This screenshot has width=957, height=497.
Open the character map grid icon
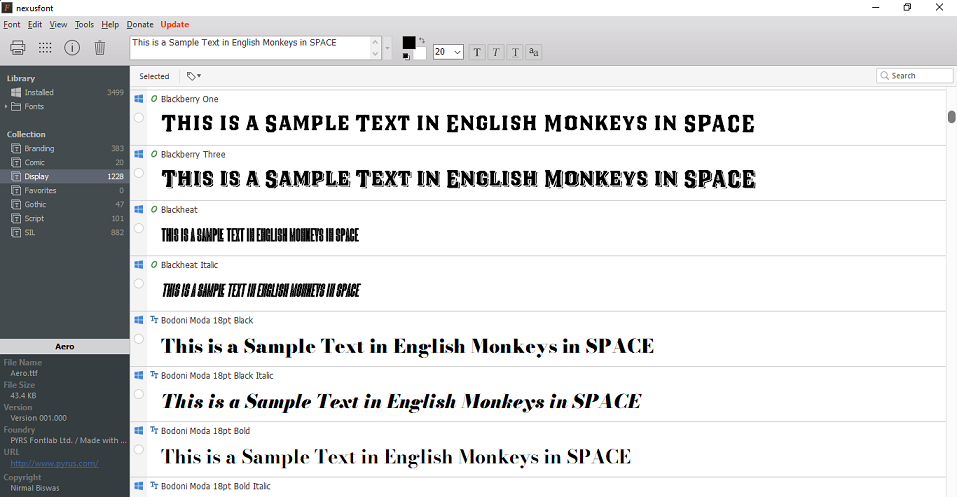point(45,48)
